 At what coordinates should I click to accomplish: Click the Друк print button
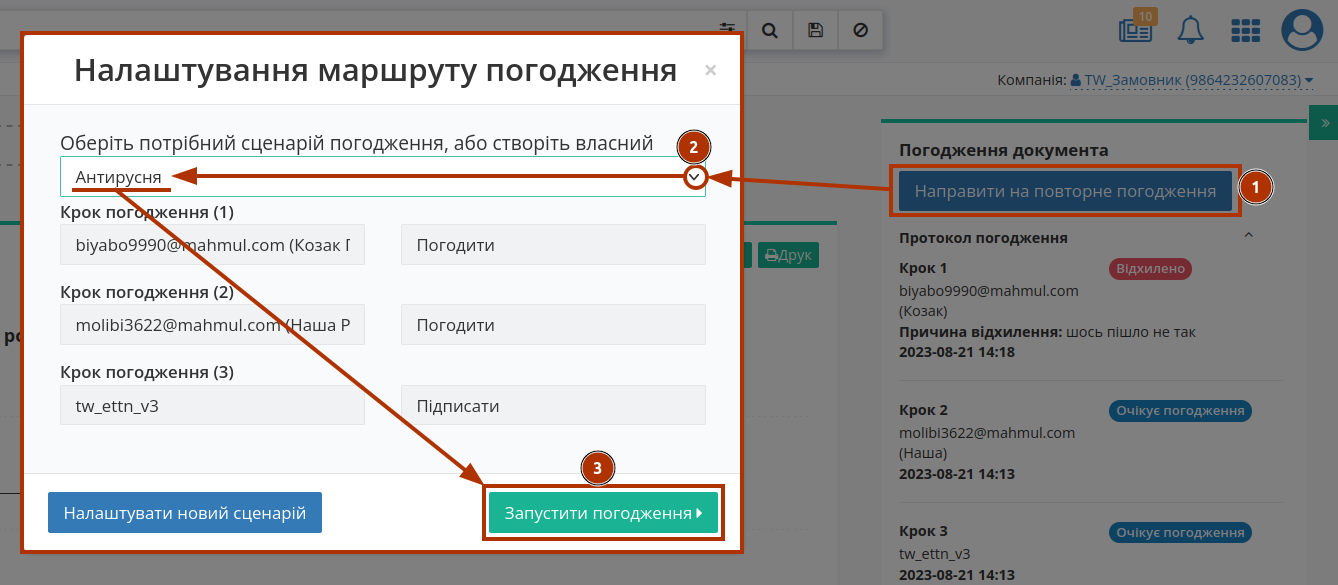click(788, 255)
